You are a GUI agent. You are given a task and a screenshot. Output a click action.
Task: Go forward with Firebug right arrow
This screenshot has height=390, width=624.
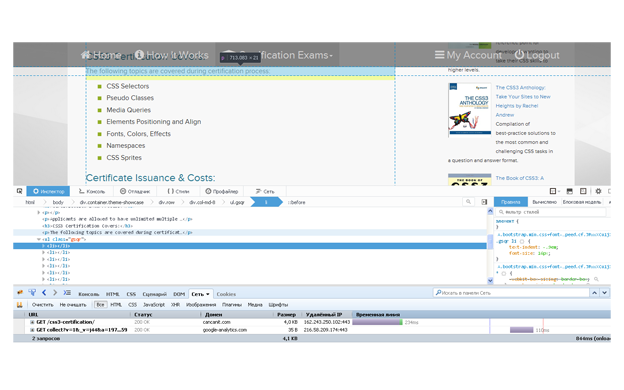click(55, 293)
